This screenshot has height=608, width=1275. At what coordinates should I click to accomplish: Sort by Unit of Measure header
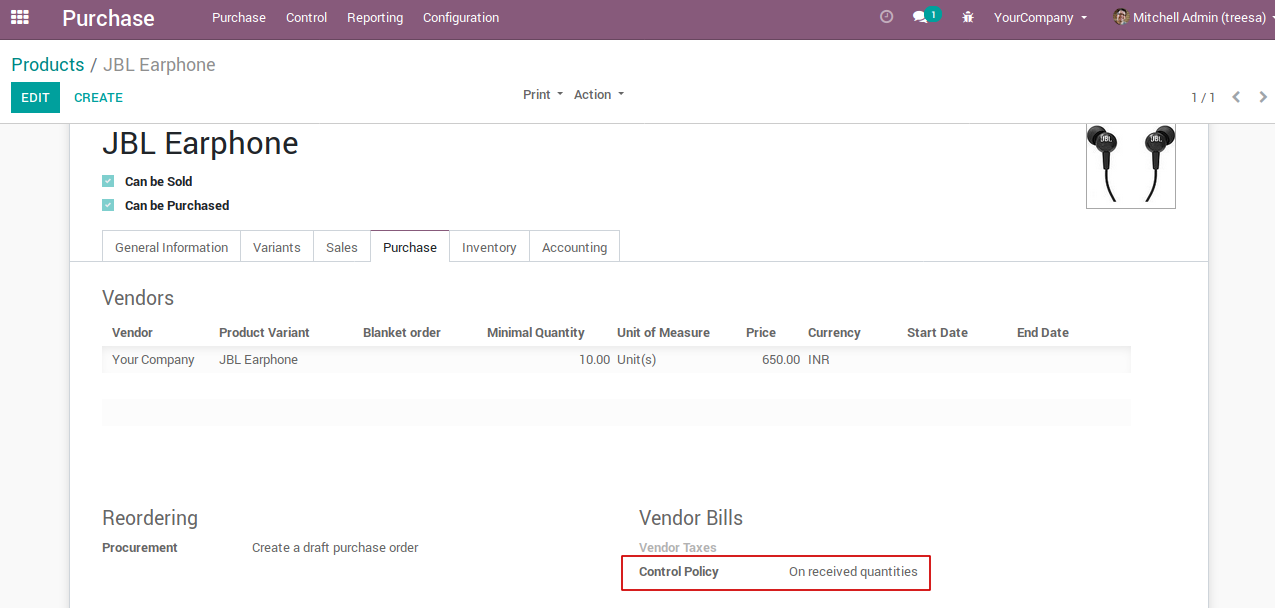663,332
